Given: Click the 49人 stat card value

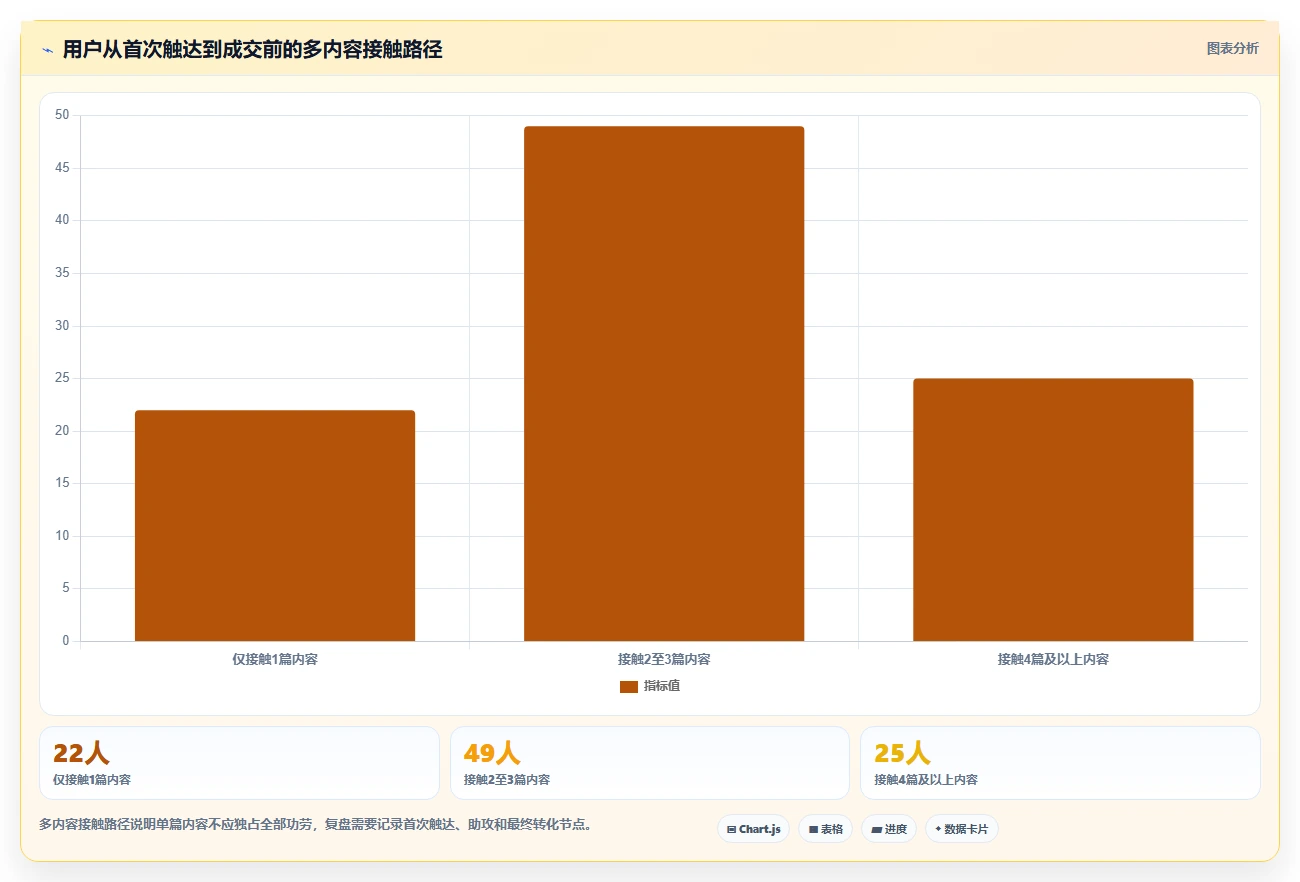Looking at the screenshot, I should 492,753.
